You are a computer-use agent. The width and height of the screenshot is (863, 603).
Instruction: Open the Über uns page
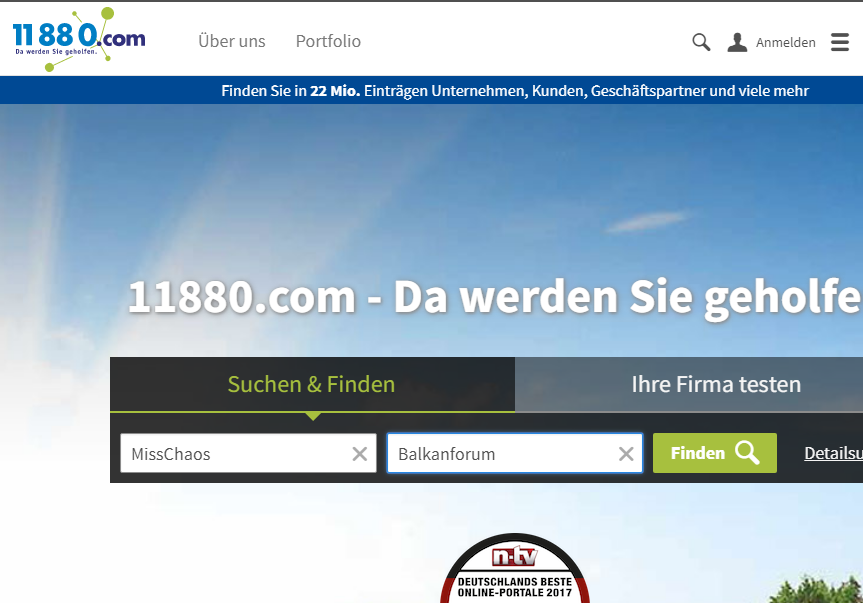232,41
